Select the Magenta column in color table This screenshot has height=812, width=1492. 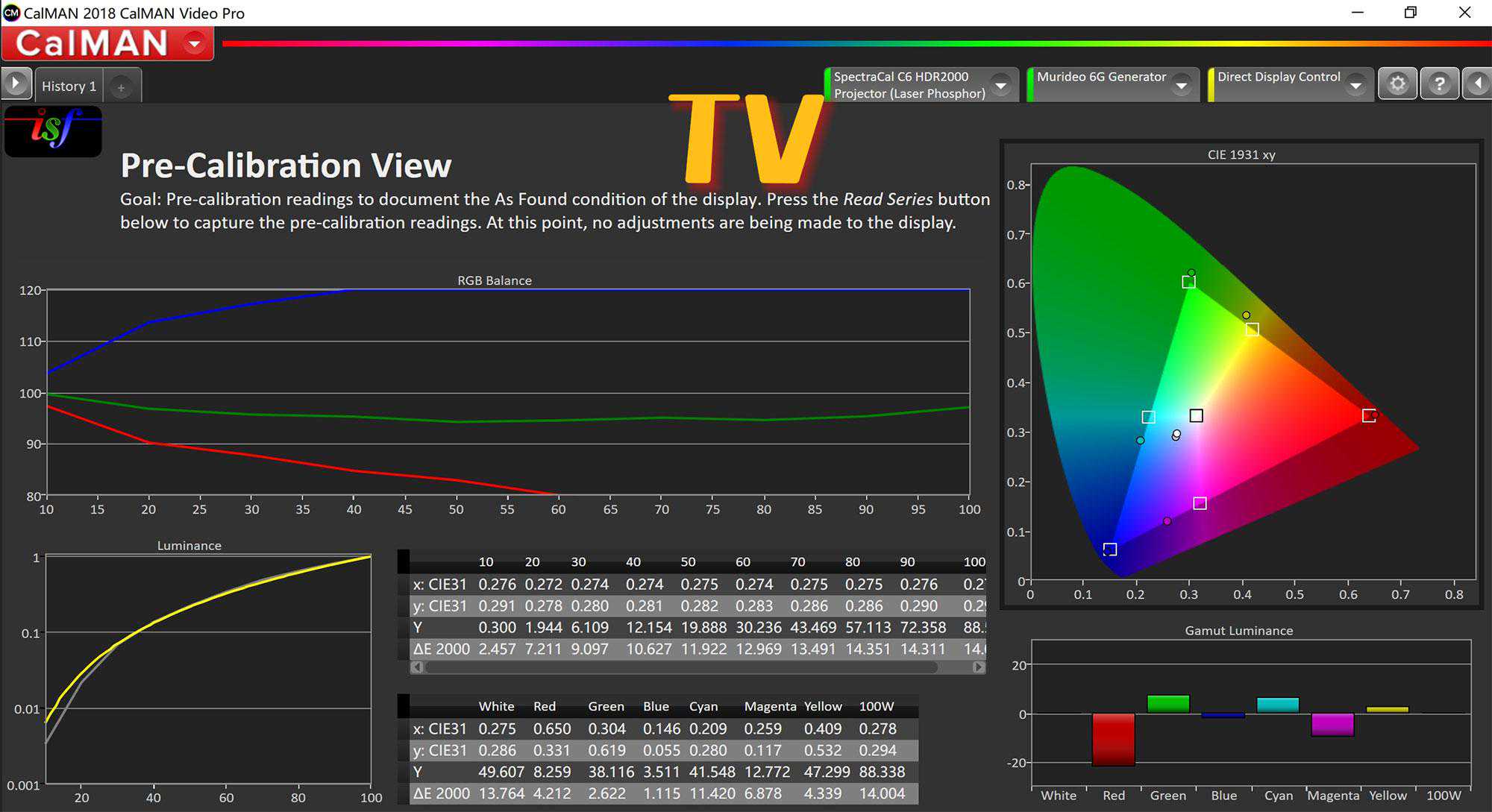[x=769, y=706]
